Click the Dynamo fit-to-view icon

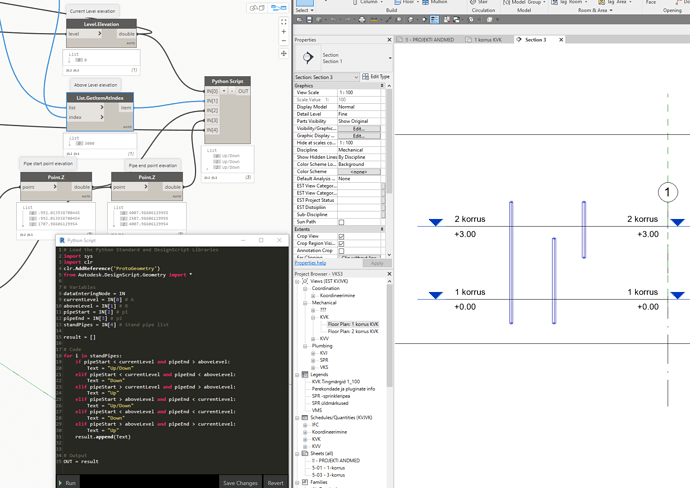(x=284, y=21)
